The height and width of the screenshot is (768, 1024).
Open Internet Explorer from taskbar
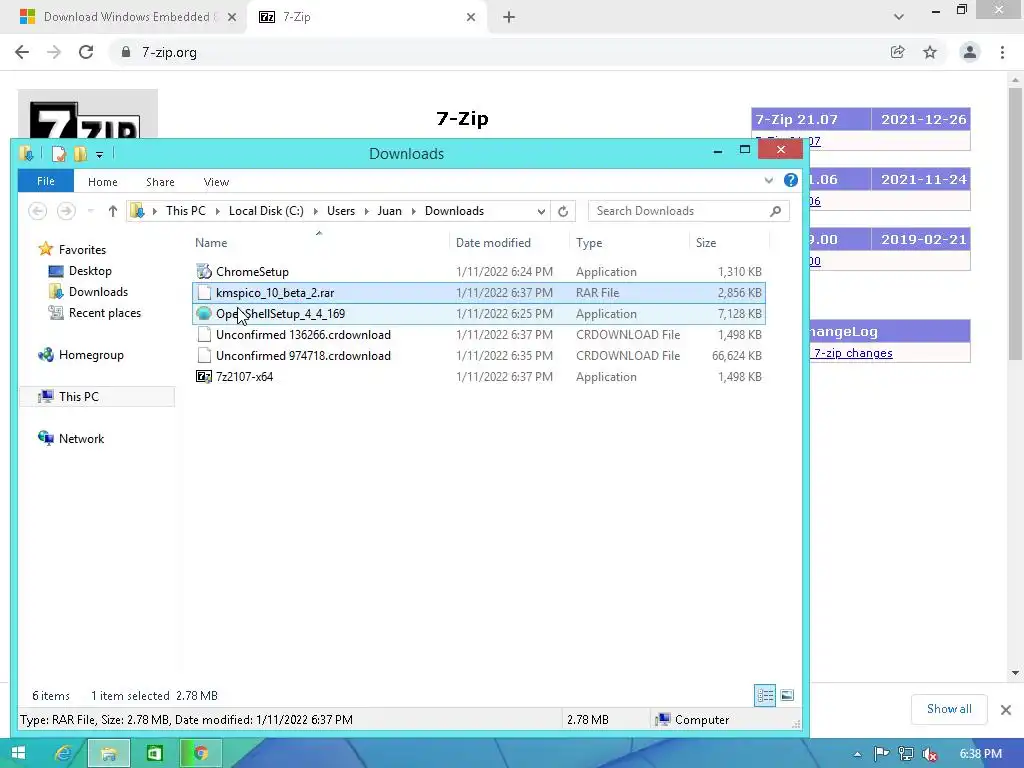tap(63, 753)
